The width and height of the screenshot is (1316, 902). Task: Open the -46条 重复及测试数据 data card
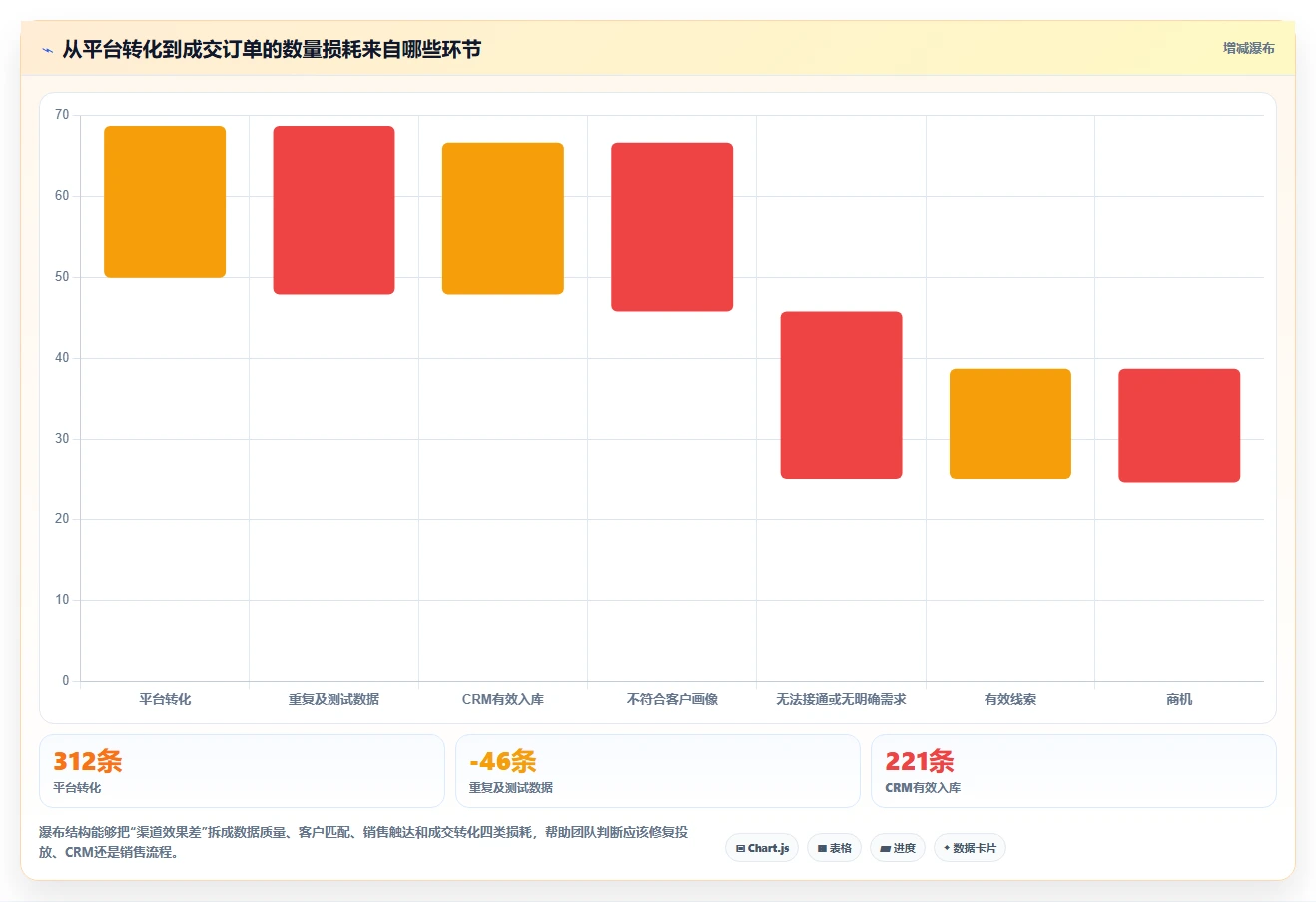click(657, 771)
